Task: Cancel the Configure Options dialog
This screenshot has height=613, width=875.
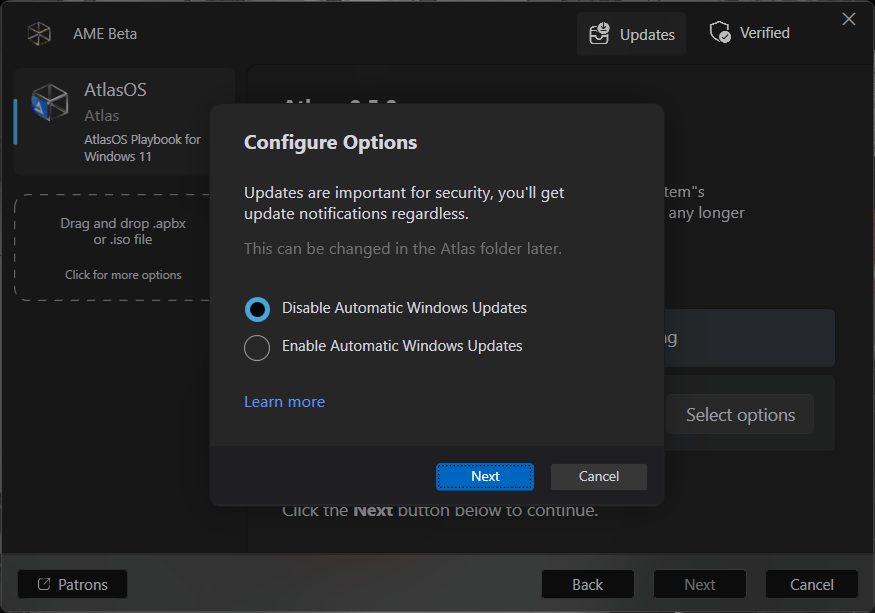Action: [x=598, y=477]
